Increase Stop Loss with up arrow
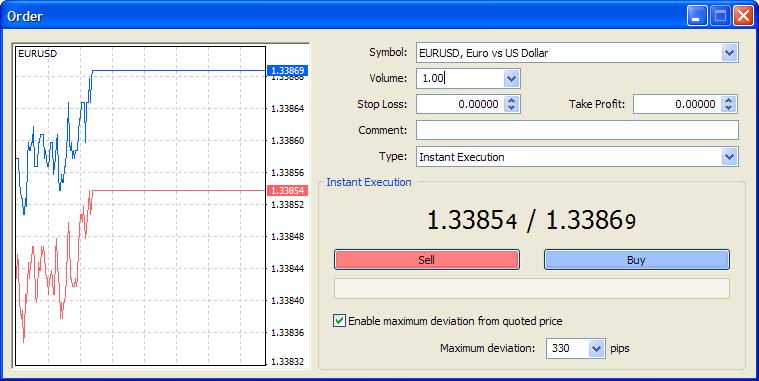 512,100
